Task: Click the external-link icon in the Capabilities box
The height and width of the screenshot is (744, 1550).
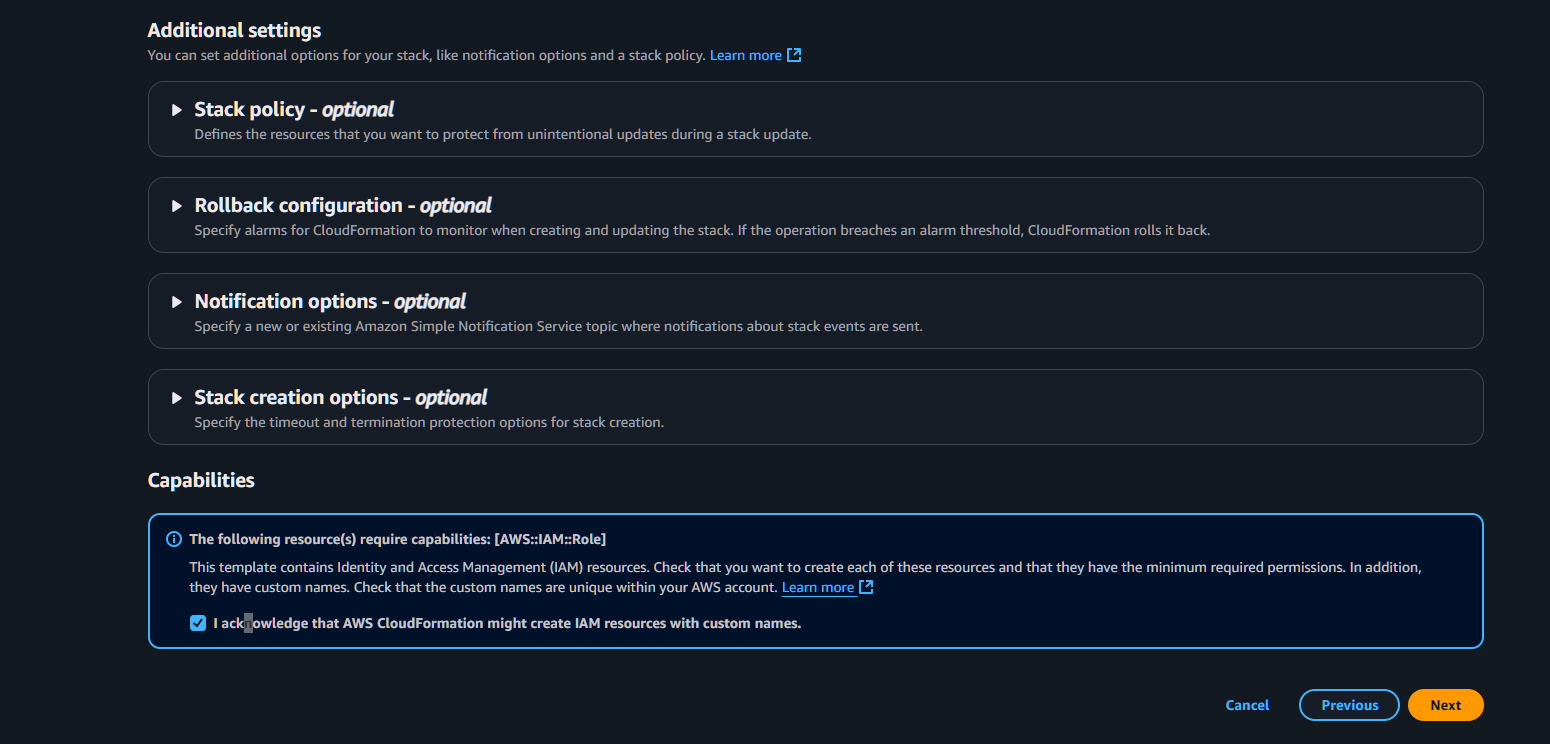Action: click(866, 587)
